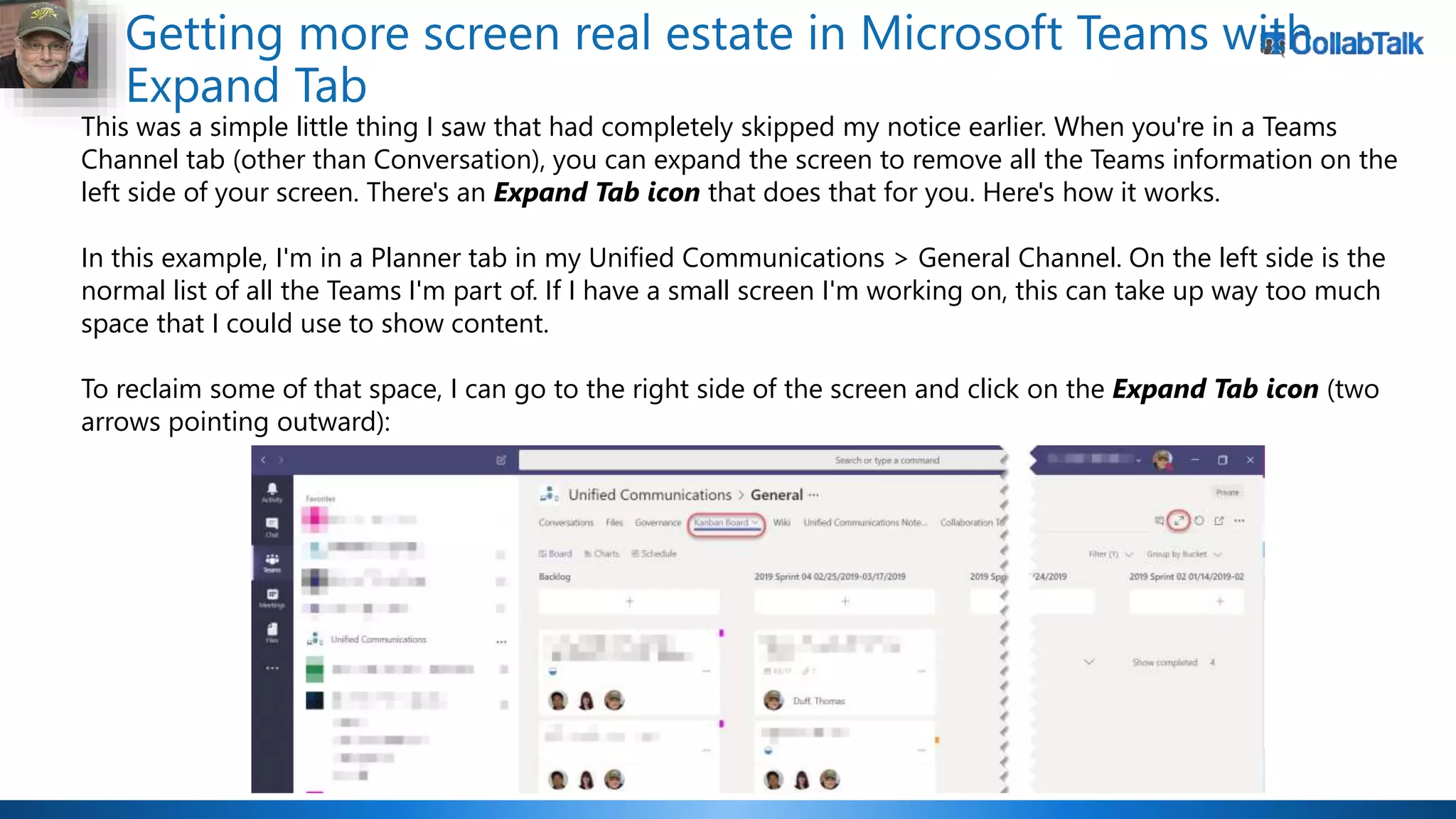Open more options for Unified Communications team
This screenshot has width=1456, height=819.
pos(501,641)
